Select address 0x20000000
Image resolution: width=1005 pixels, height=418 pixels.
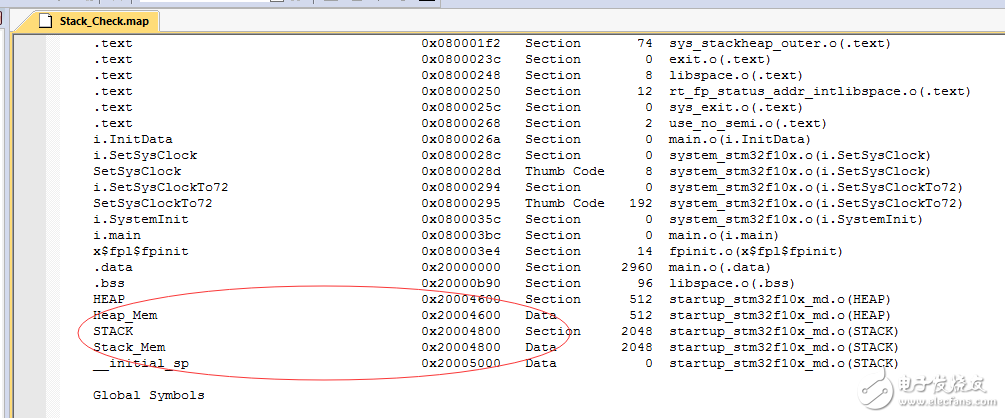coord(461,268)
